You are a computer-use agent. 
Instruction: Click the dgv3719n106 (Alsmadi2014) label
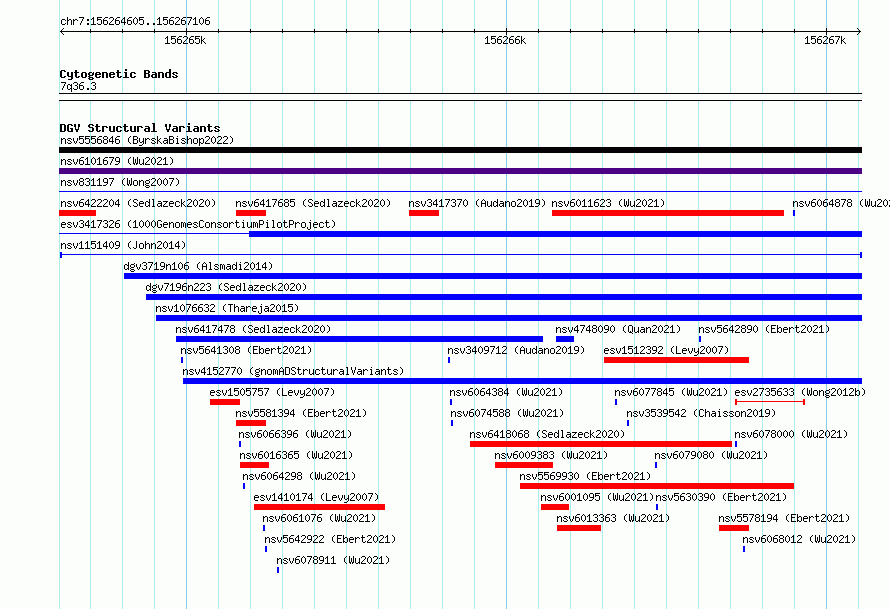pyautogui.click(x=198, y=266)
